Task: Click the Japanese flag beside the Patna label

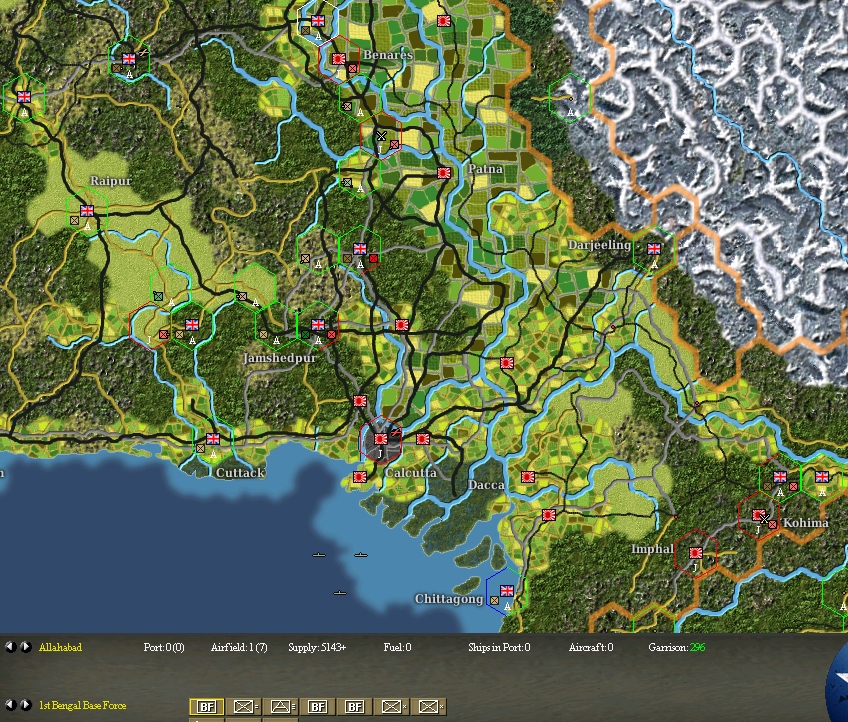Action: pyautogui.click(x=444, y=173)
